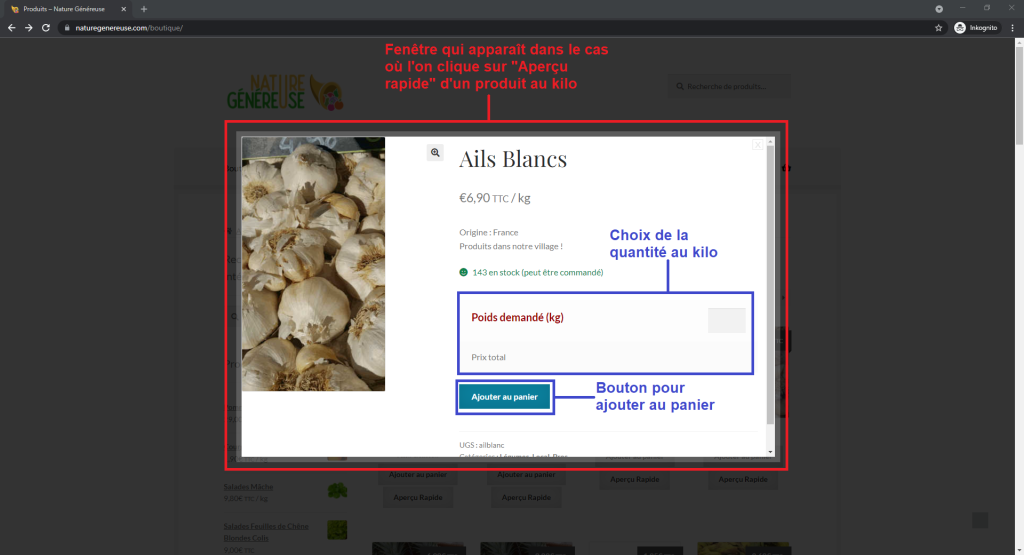The image size is (1024, 555).
Task: Bookmark the page with the star icon
Action: 938,28
